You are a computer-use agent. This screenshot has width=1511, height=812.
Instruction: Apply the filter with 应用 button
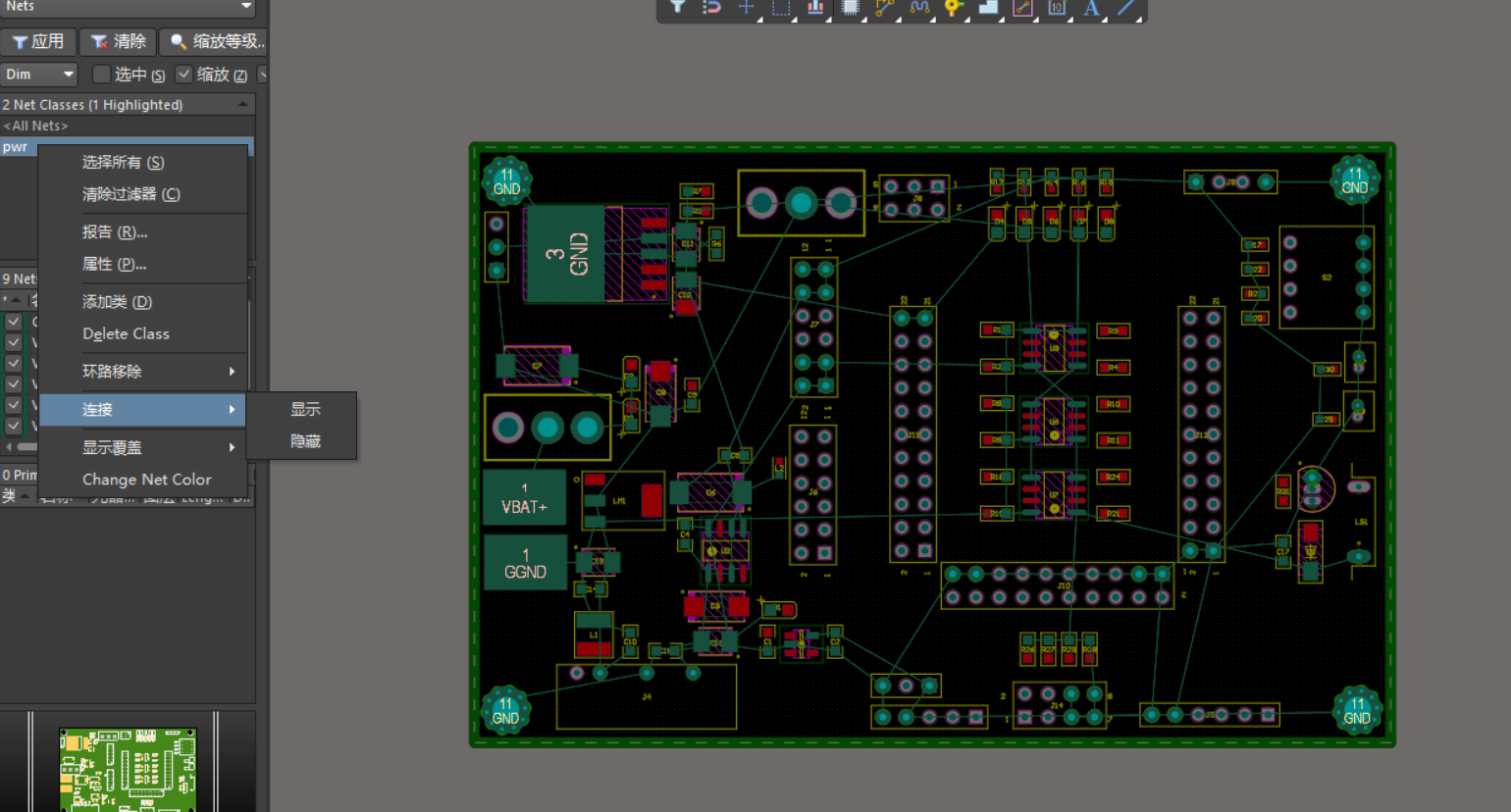tap(38, 41)
